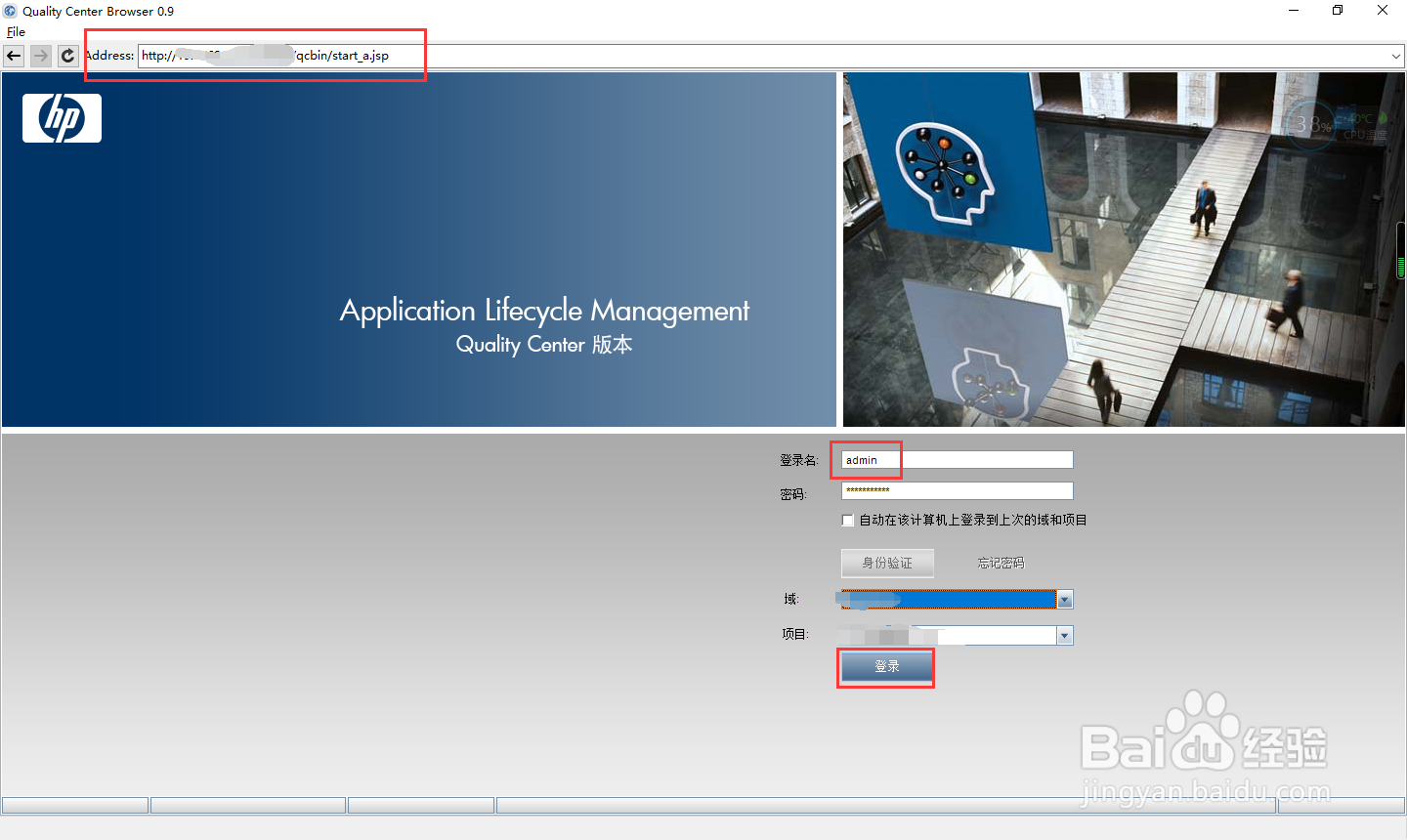
Task: Maximize the Quality Center Browser window
Action: click(x=1338, y=11)
